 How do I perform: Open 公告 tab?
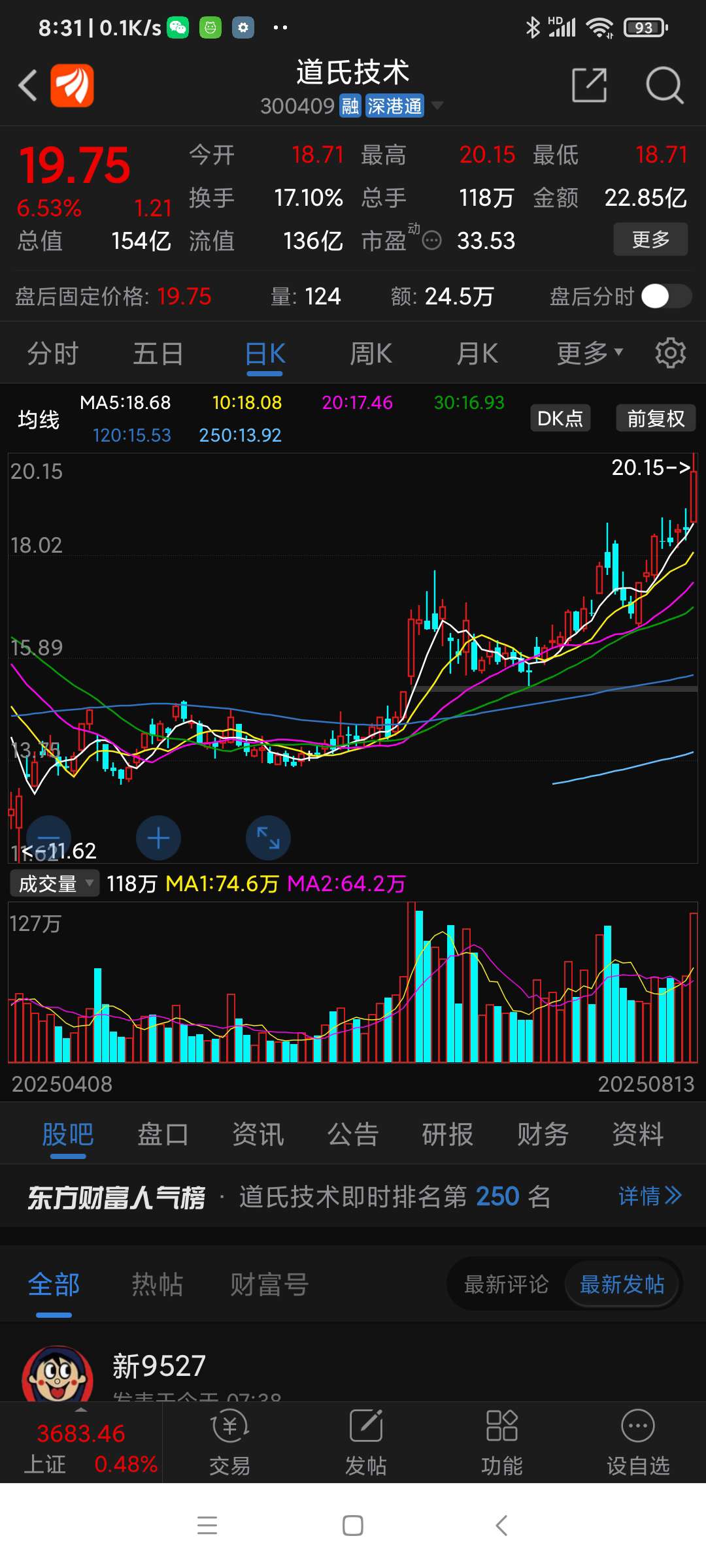[x=353, y=1134]
